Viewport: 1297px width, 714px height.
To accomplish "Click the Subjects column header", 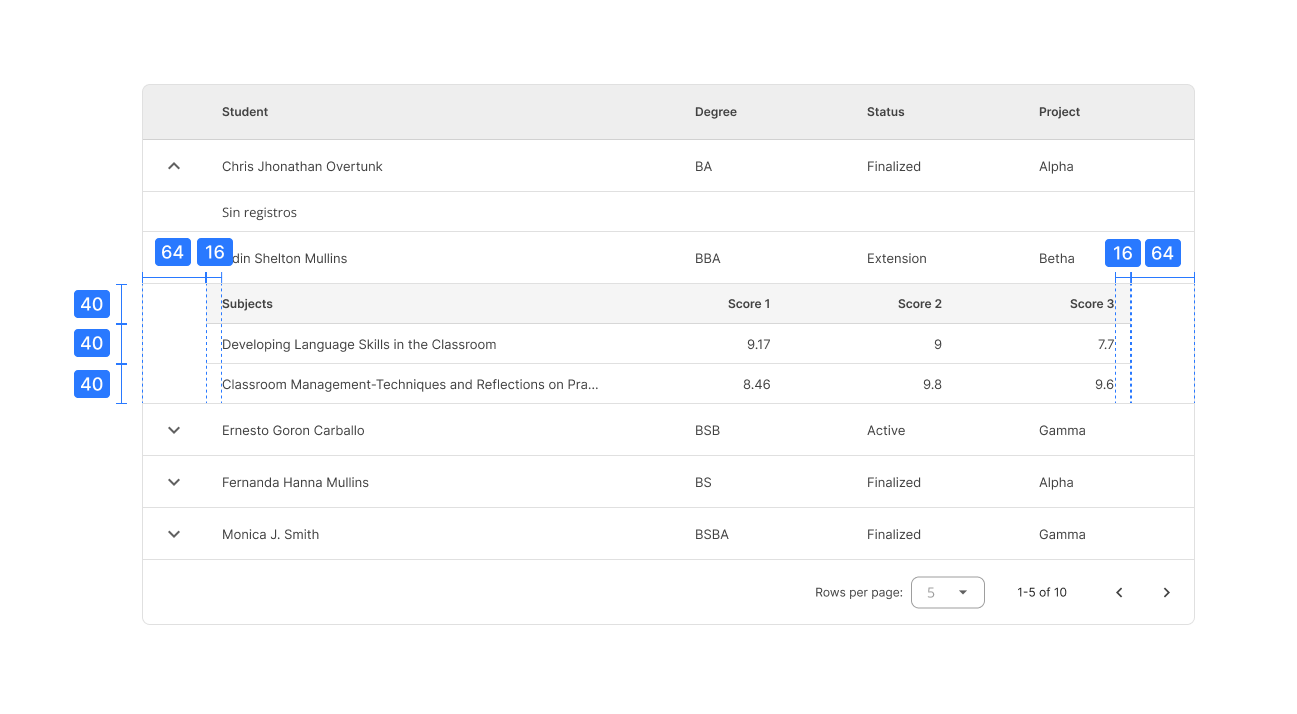I will (247, 303).
